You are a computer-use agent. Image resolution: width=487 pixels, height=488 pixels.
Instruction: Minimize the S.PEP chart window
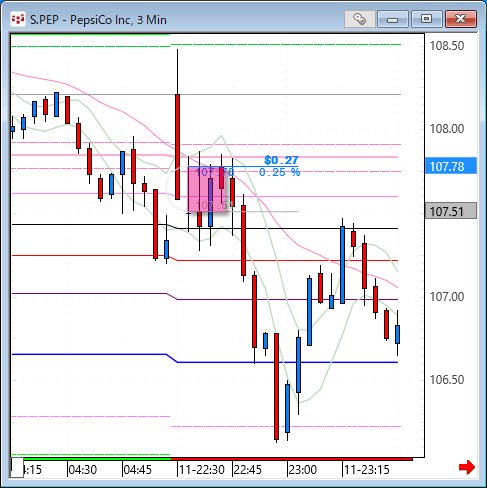[x=393, y=19]
